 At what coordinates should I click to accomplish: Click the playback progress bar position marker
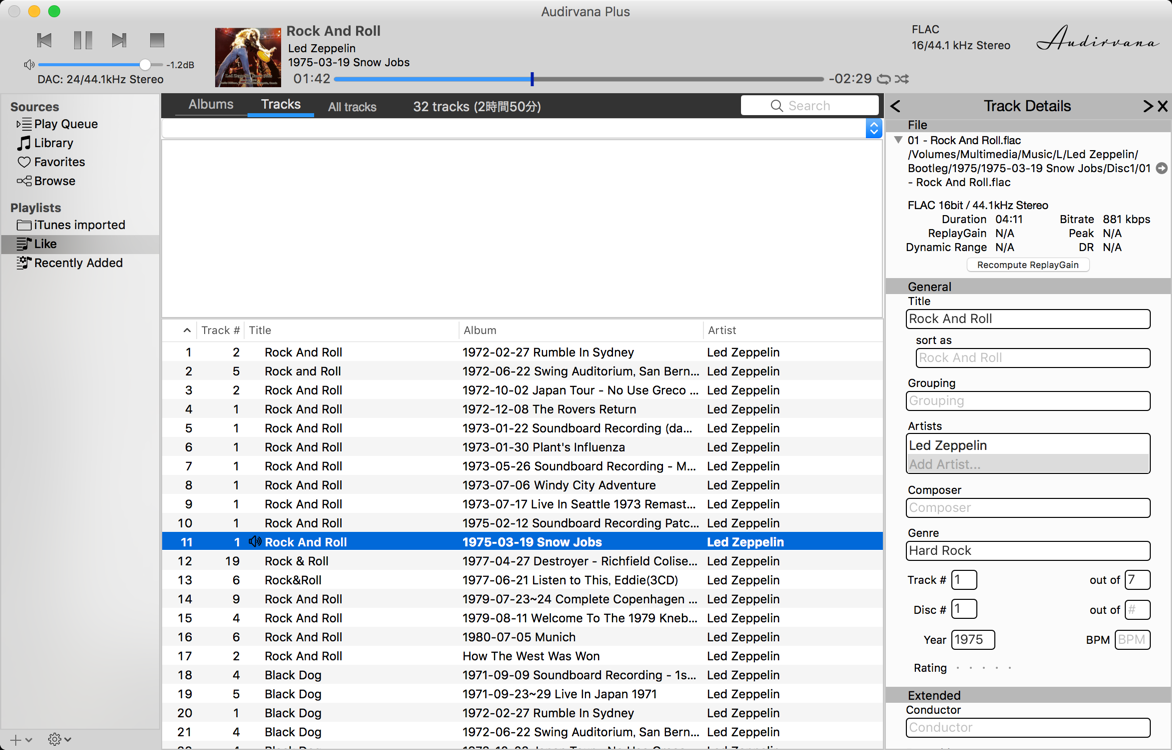(532, 79)
